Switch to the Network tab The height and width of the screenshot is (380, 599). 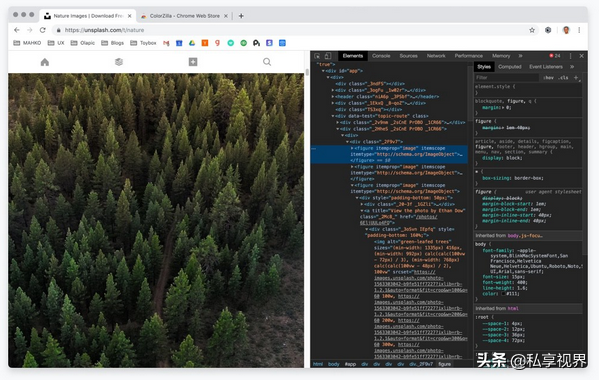click(x=436, y=56)
